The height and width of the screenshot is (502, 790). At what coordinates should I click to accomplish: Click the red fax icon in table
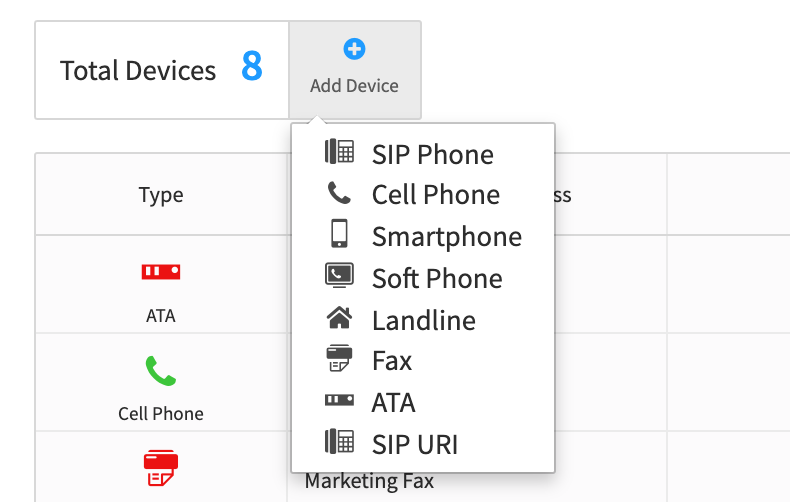coord(161,468)
